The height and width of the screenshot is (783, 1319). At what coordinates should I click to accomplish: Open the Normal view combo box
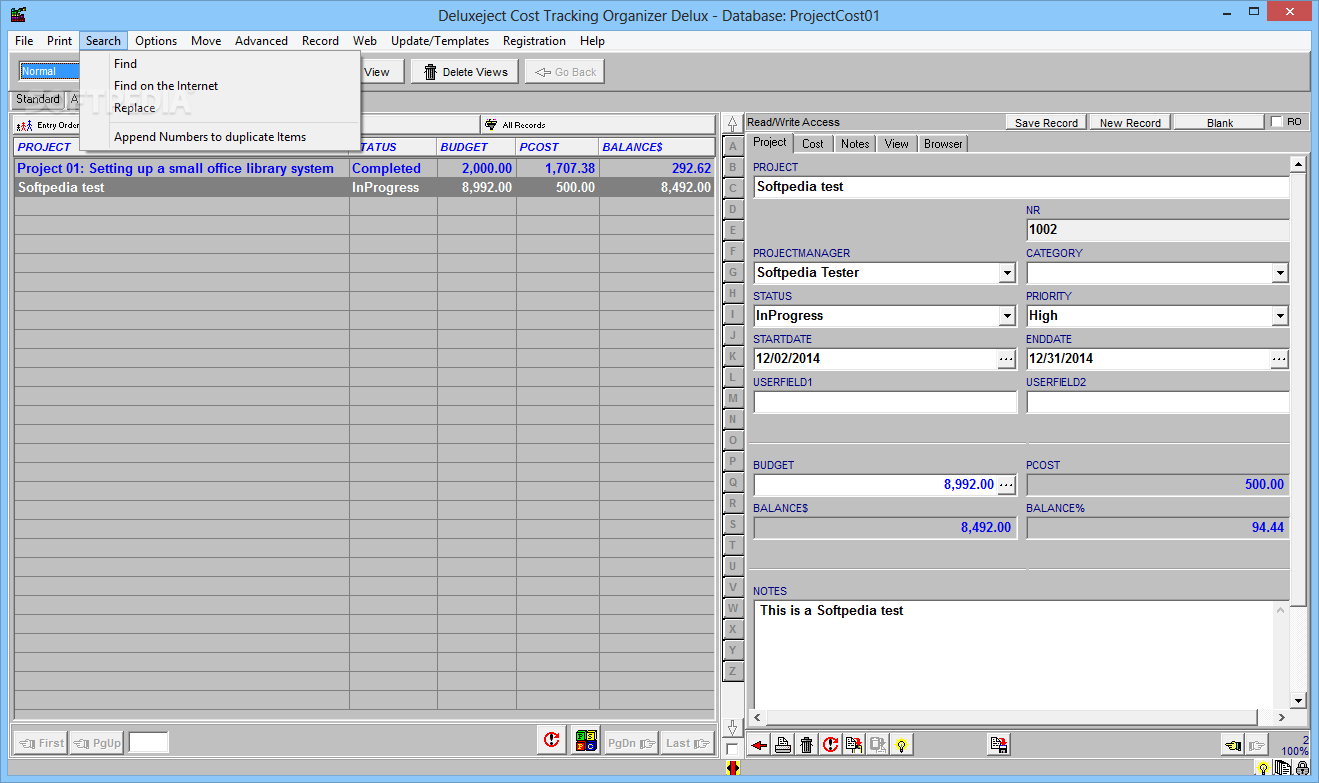[x=50, y=71]
